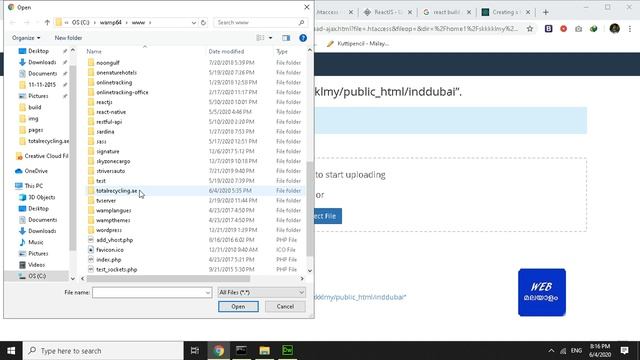Viewport: 640px width, 360px height.
Task: Sort files by Name column header
Action: 94,51
